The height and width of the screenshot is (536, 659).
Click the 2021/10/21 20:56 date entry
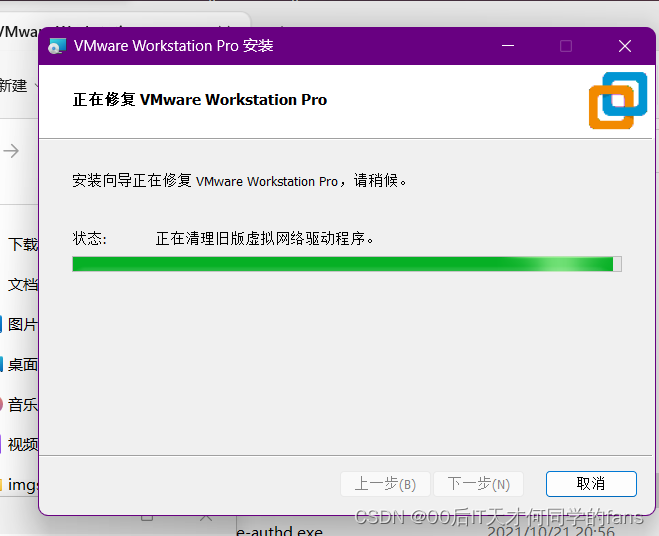coord(551,531)
